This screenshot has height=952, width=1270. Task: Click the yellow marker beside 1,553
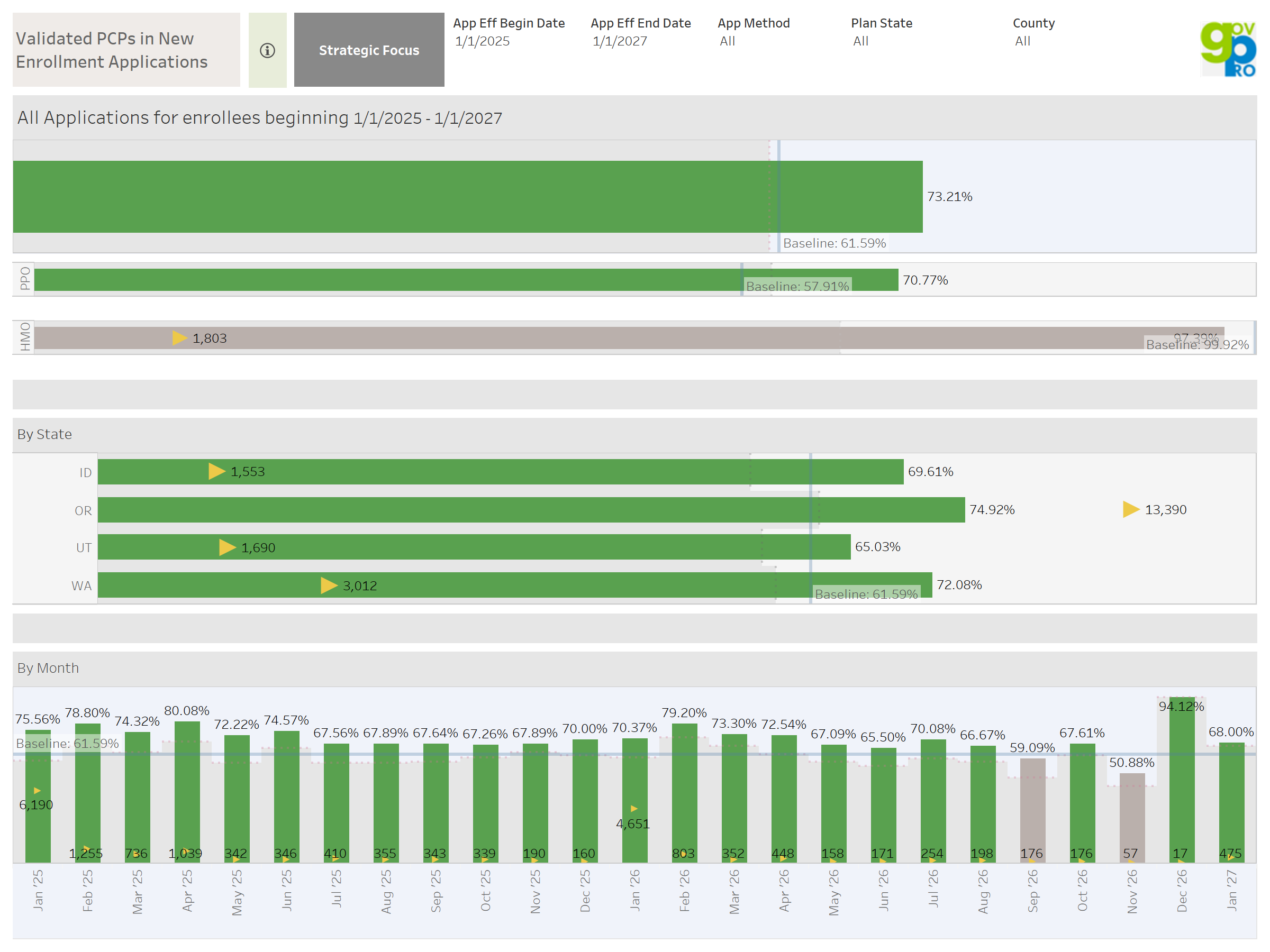[x=216, y=471]
